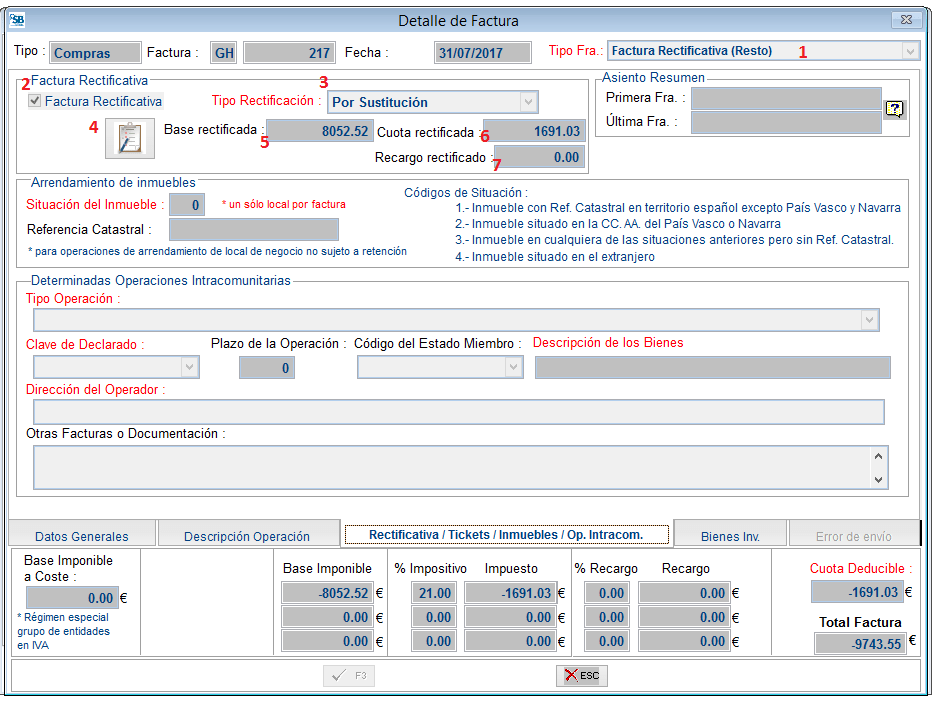Open the Descripción Operación tab
Screen dimensions: 937x705
247,536
